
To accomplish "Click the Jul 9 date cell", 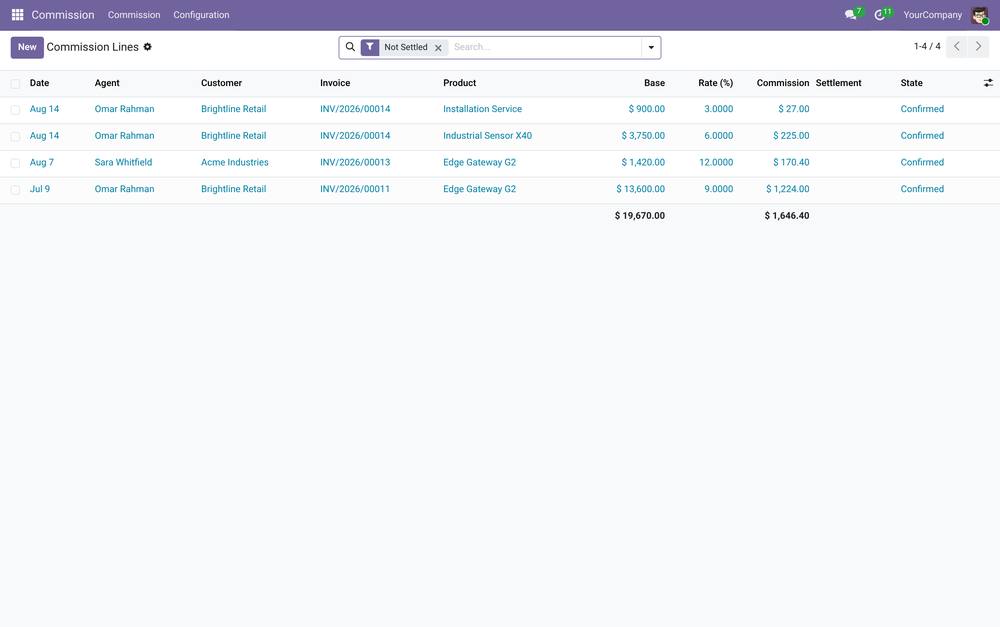I will click(40, 189).
